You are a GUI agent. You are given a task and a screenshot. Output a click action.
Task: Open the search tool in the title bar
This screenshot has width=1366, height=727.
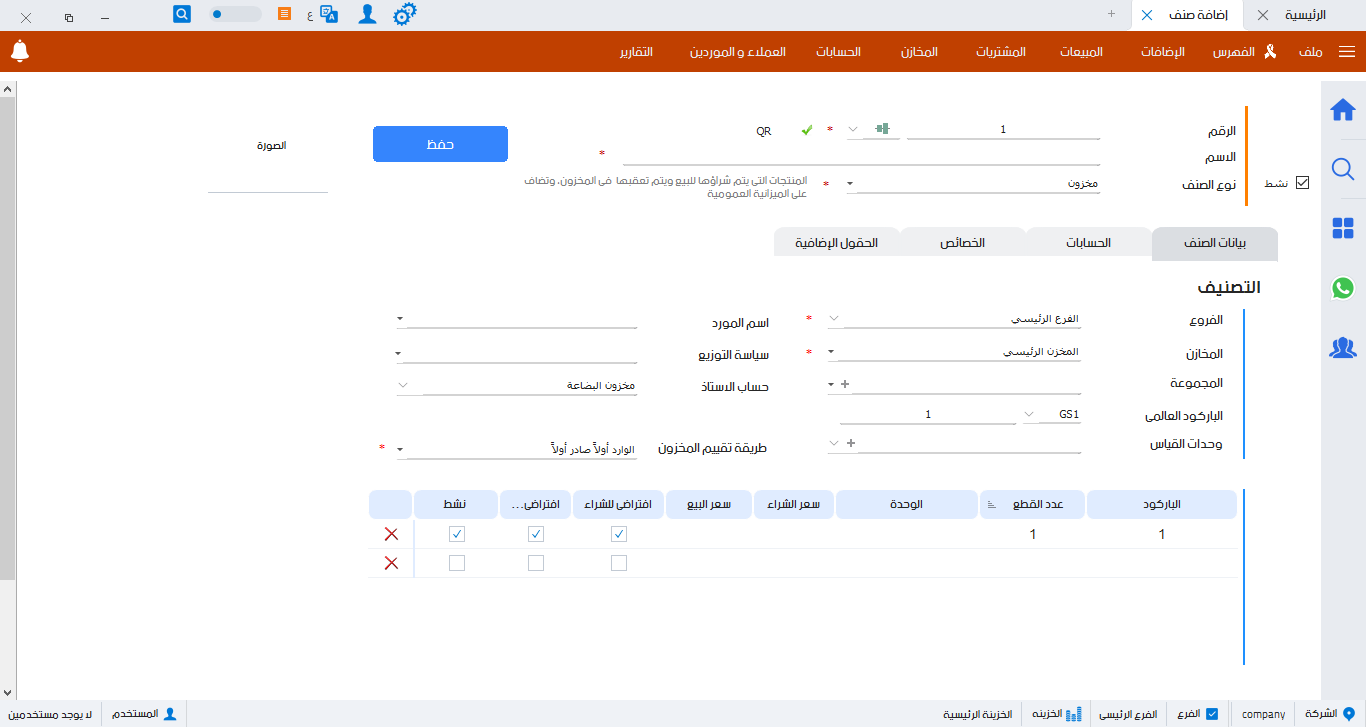point(181,14)
